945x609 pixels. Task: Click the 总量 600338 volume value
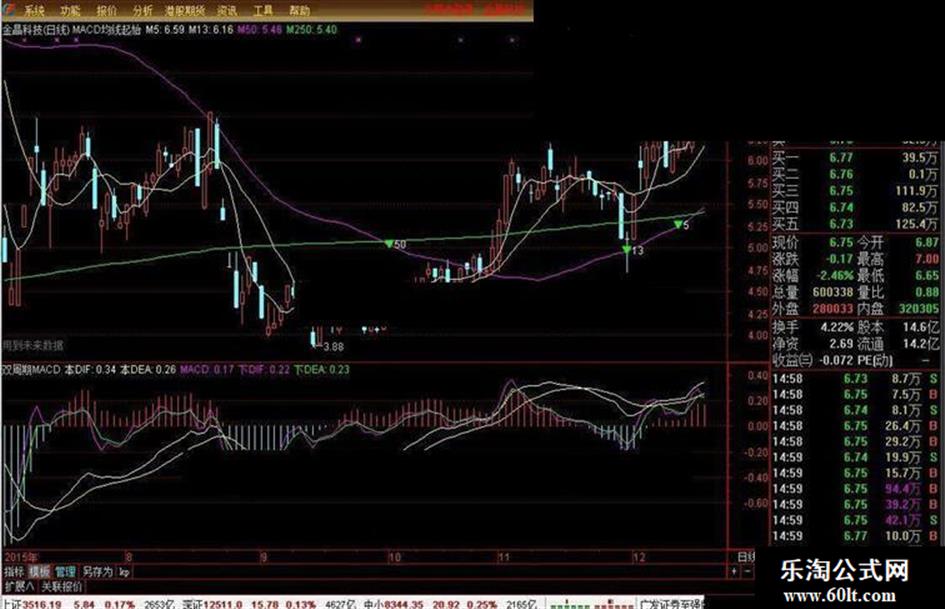tap(833, 292)
